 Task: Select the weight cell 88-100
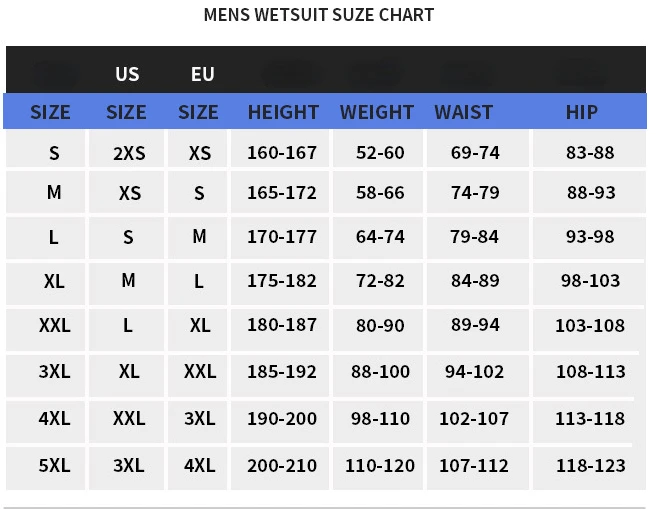[380, 372]
